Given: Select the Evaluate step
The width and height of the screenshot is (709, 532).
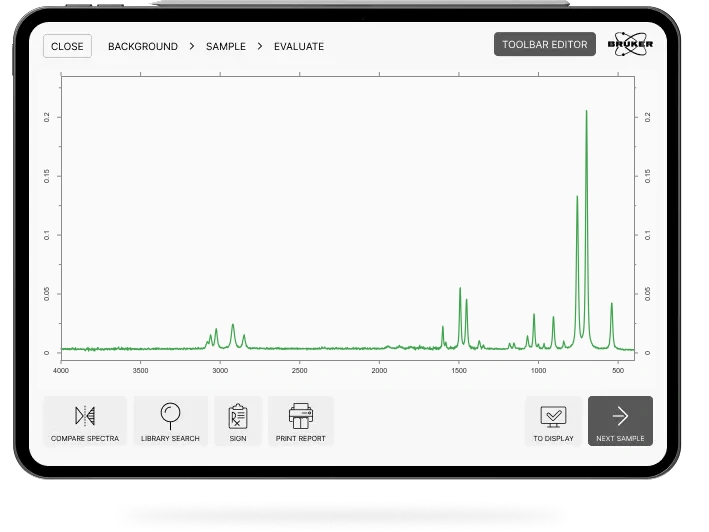Looking at the screenshot, I should (x=299, y=47).
